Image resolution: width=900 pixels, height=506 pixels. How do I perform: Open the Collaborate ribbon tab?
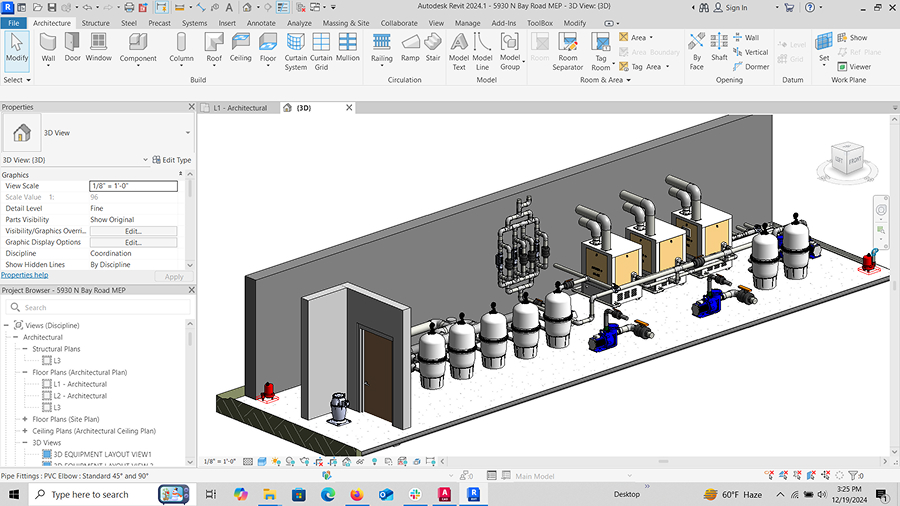(x=399, y=23)
